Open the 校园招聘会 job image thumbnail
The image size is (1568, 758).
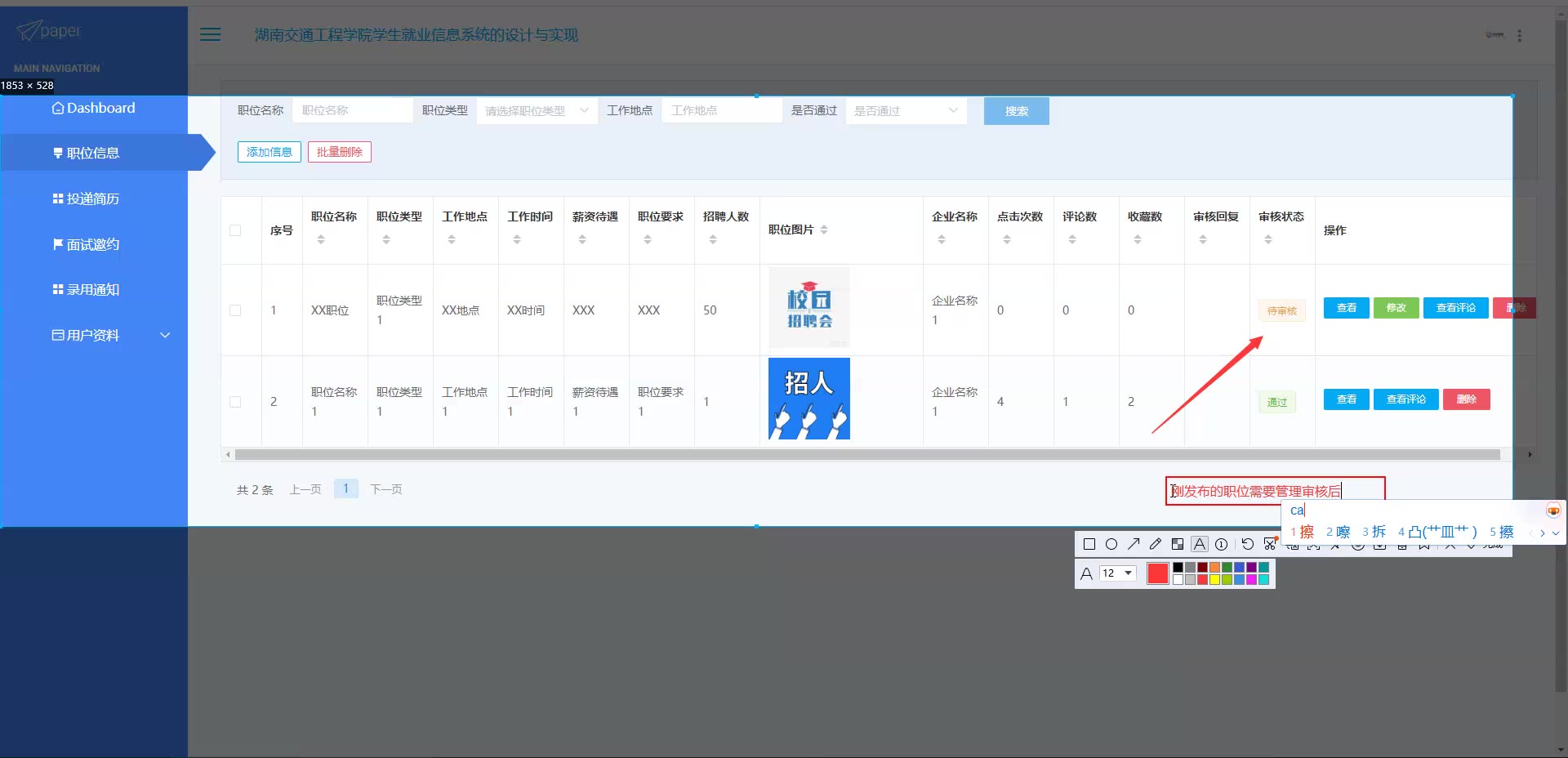pyautogui.click(x=809, y=308)
